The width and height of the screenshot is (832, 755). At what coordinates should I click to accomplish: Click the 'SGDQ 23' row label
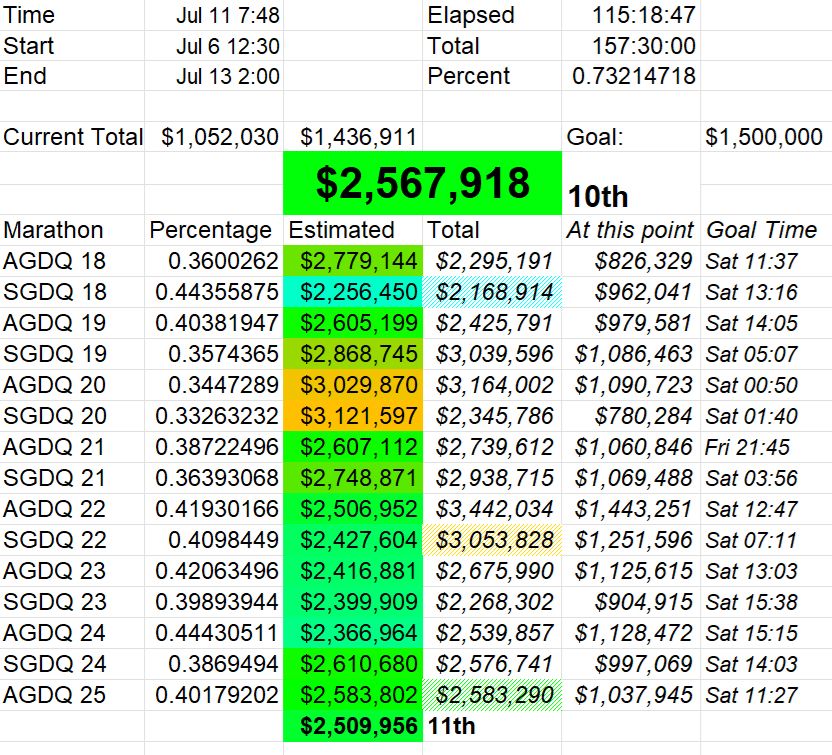pos(72,602)
